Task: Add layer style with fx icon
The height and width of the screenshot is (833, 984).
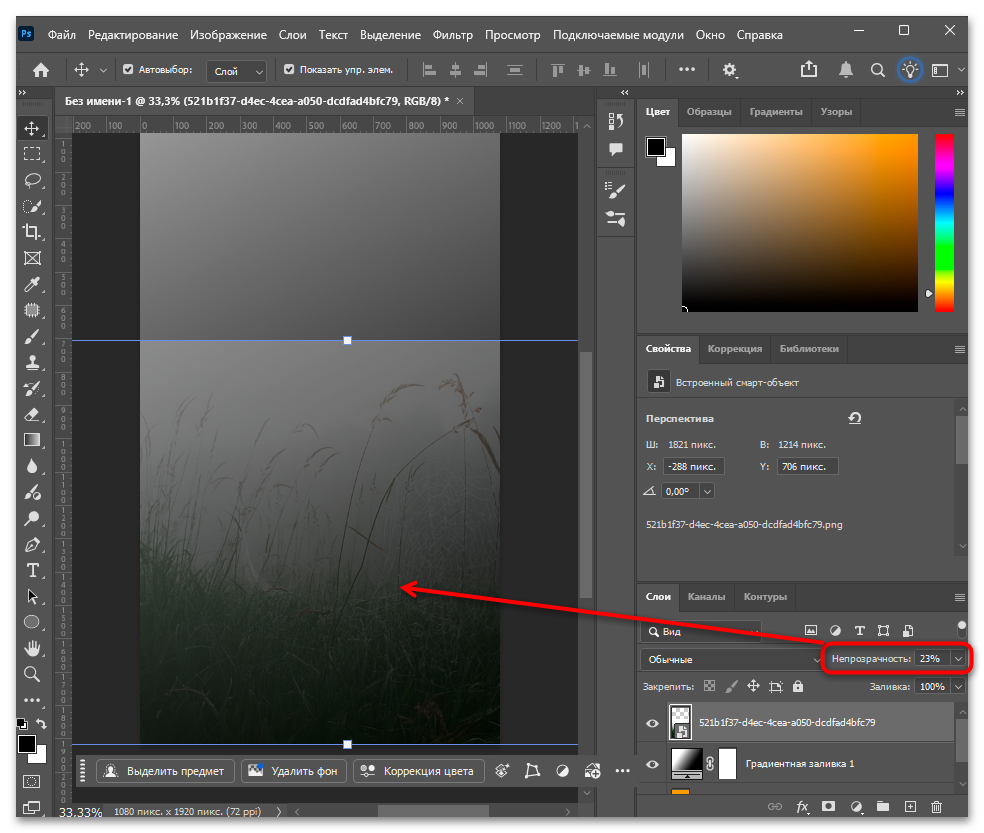Action: click(x=802, y=807)
